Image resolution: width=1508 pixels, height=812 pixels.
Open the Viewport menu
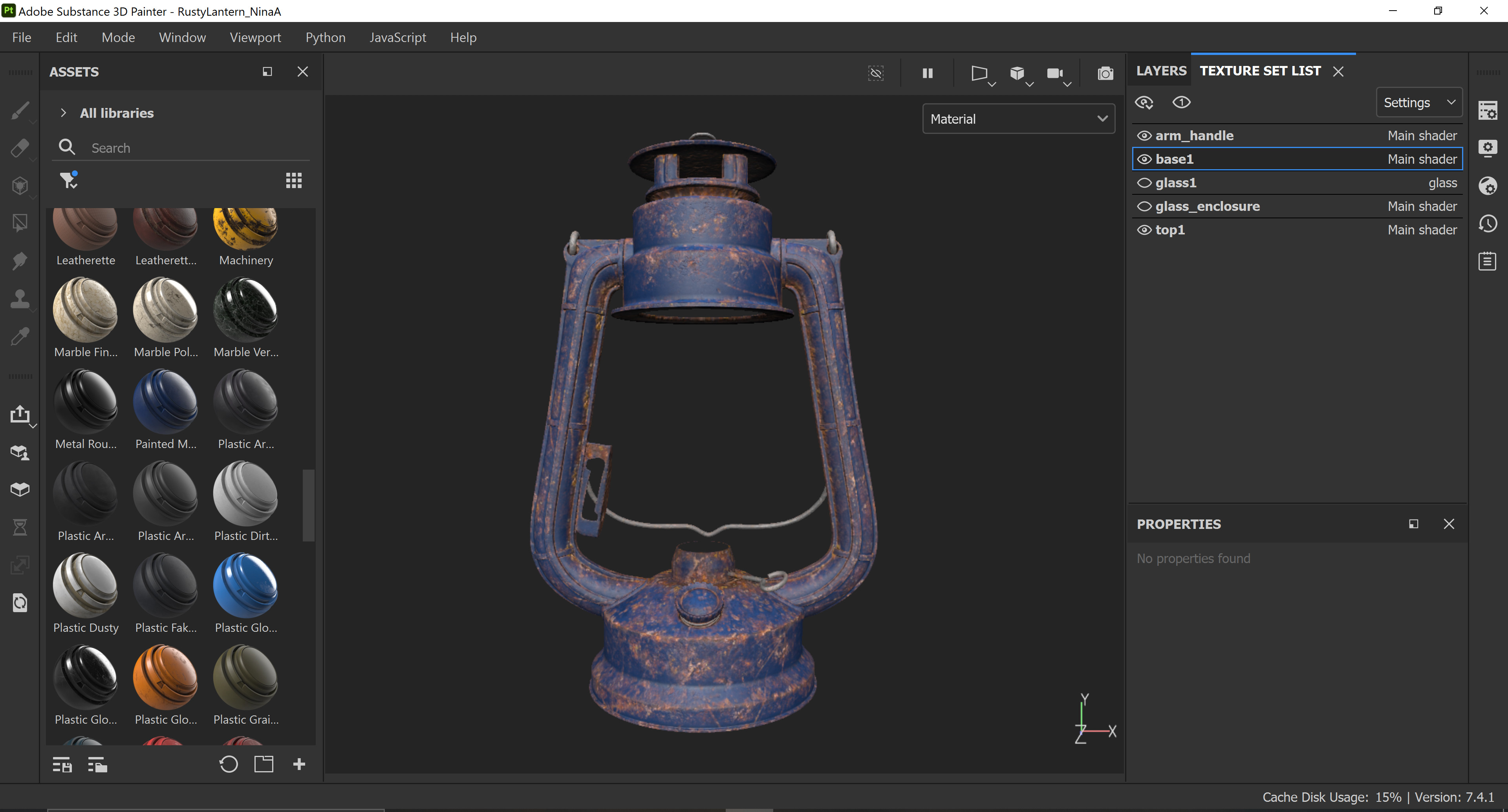[255, 37]
